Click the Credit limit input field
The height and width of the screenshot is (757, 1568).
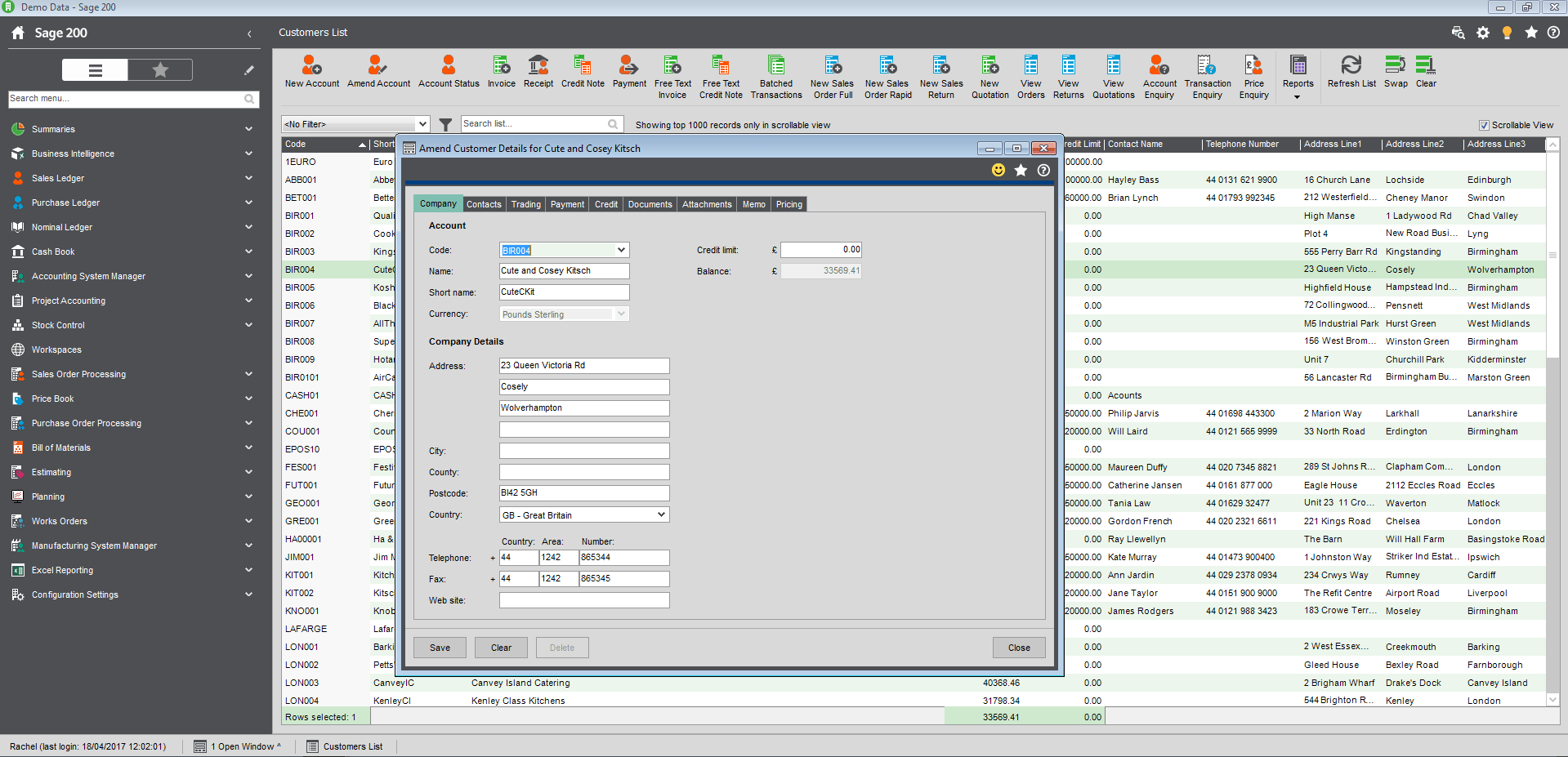coord(820,250)
